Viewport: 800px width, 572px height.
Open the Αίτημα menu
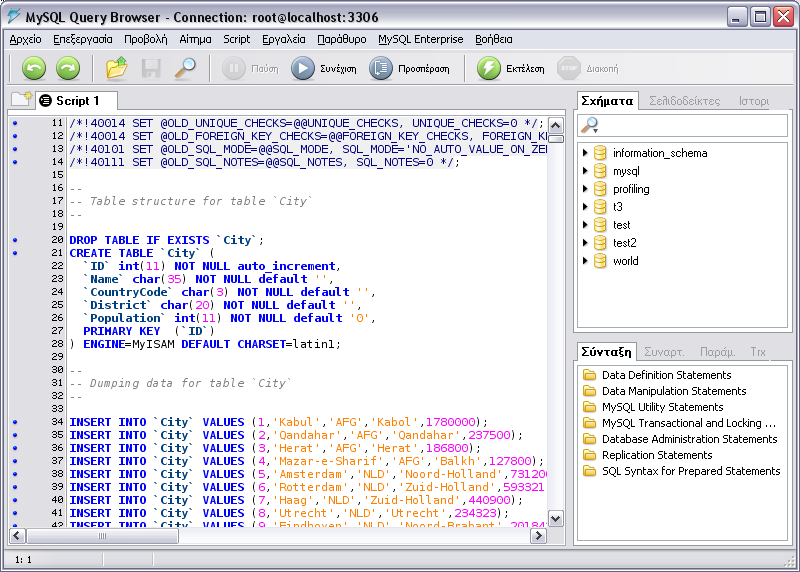(x=195, y=39)
